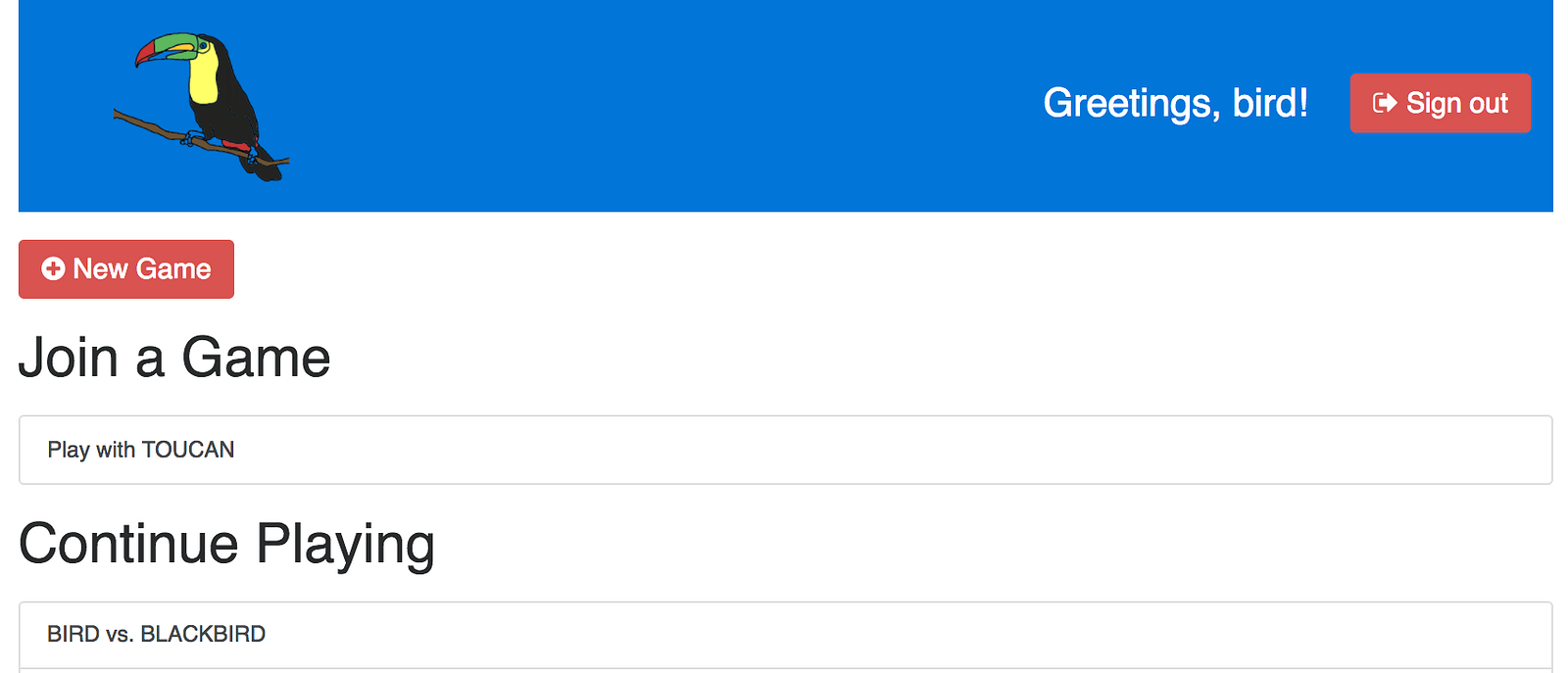Start a New Game
Image resolution: width=1568 pixels, height=673 pixels.
point(126,268)
